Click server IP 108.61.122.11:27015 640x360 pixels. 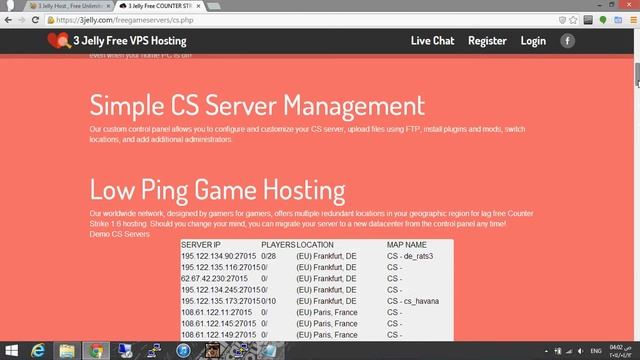click(217, 312)
